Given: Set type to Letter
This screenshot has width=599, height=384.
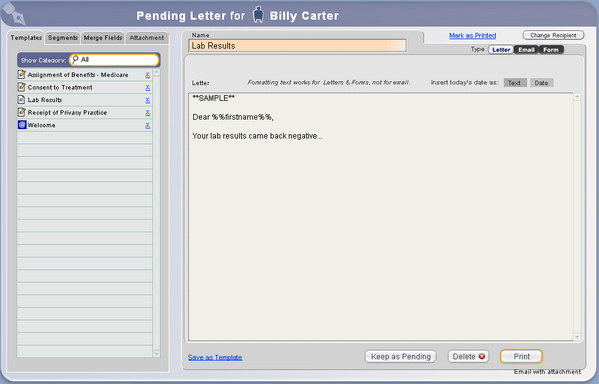Looking at the screenshot, I should point(501,50).
